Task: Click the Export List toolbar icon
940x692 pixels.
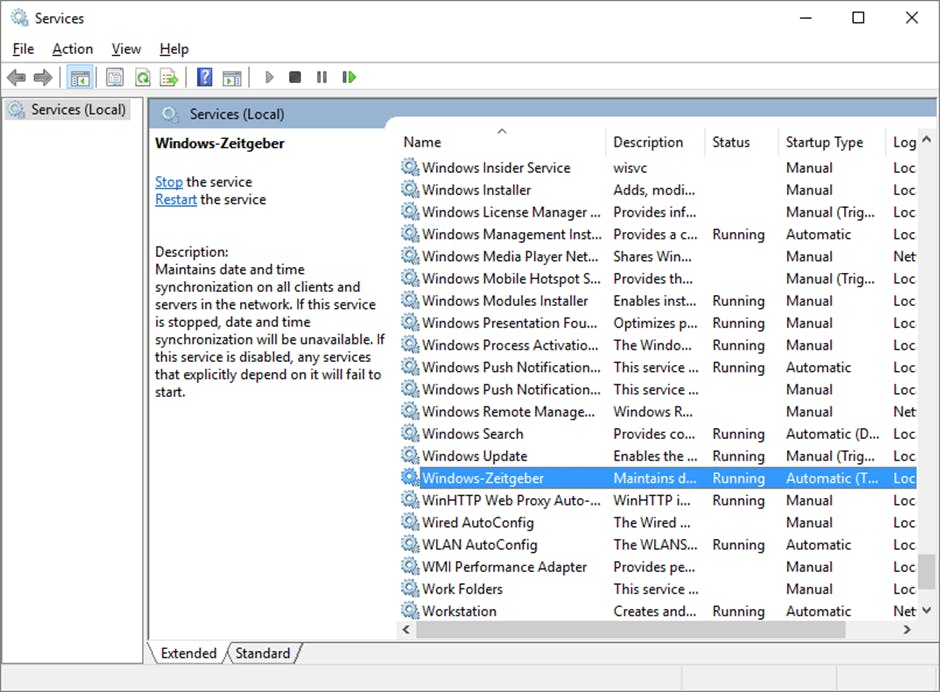Action: click(x=169, y=77)
